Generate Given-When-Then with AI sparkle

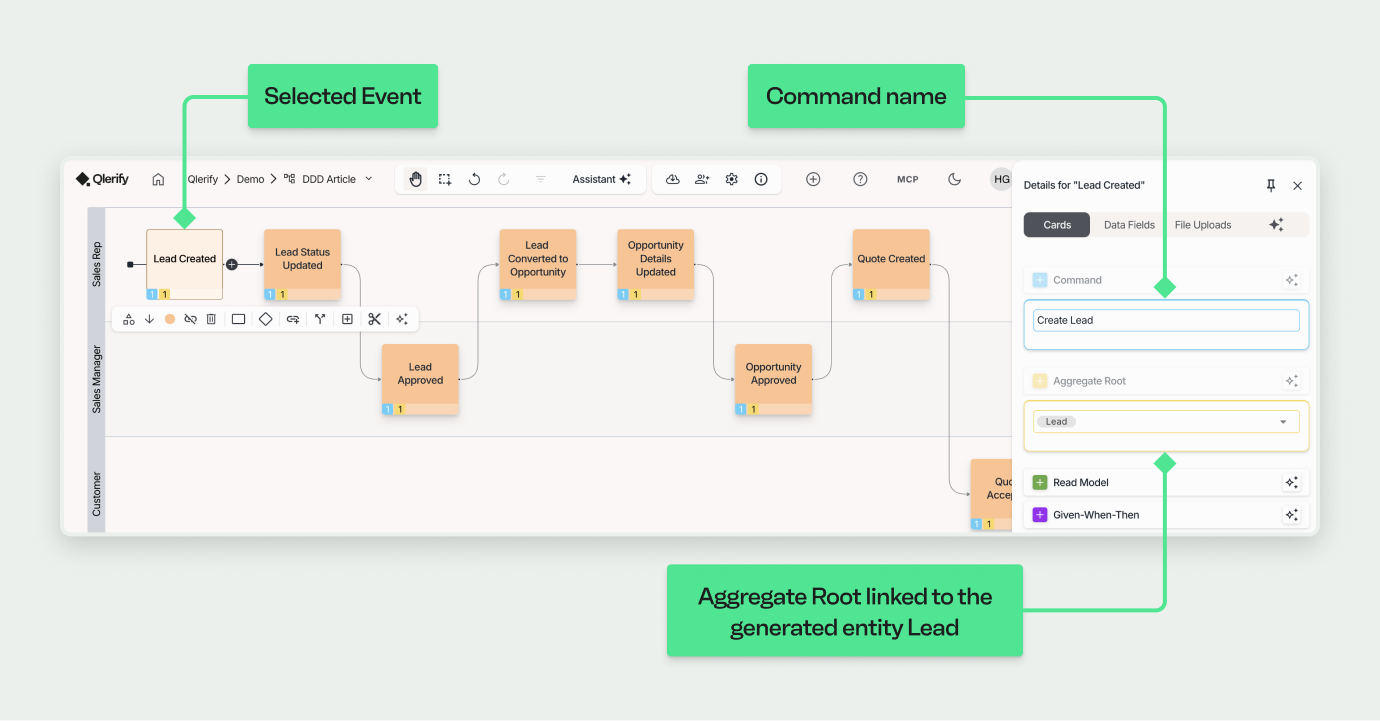coord(1292,515)
